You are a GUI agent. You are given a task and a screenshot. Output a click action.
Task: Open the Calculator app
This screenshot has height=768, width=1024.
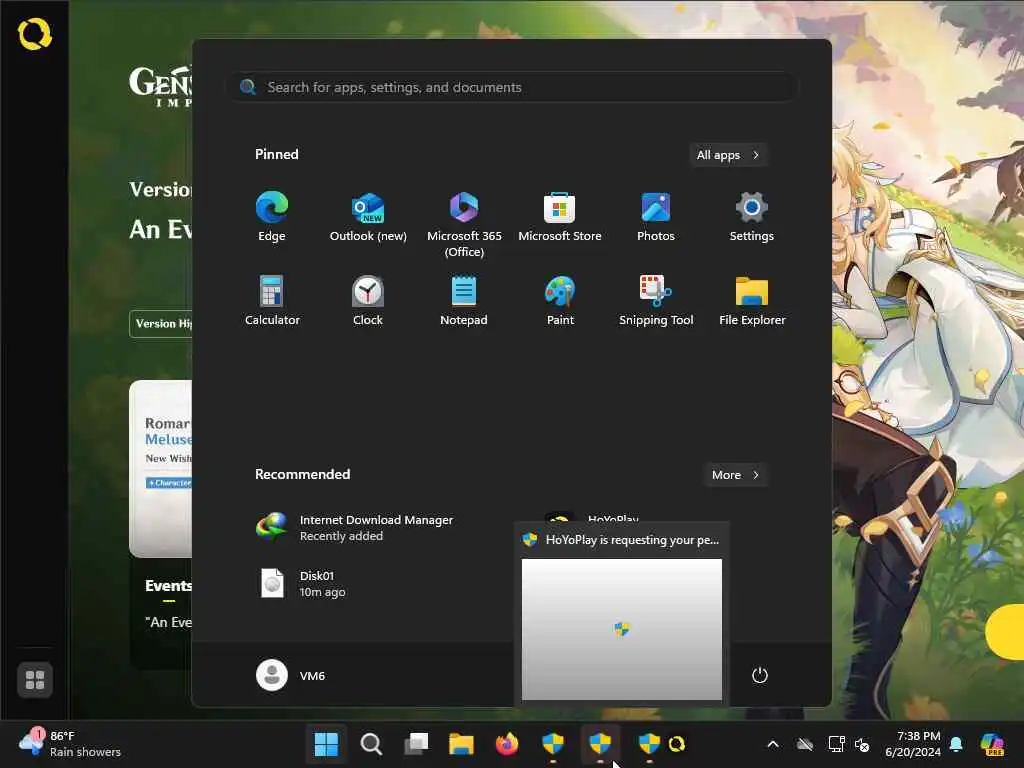(272, 301)
